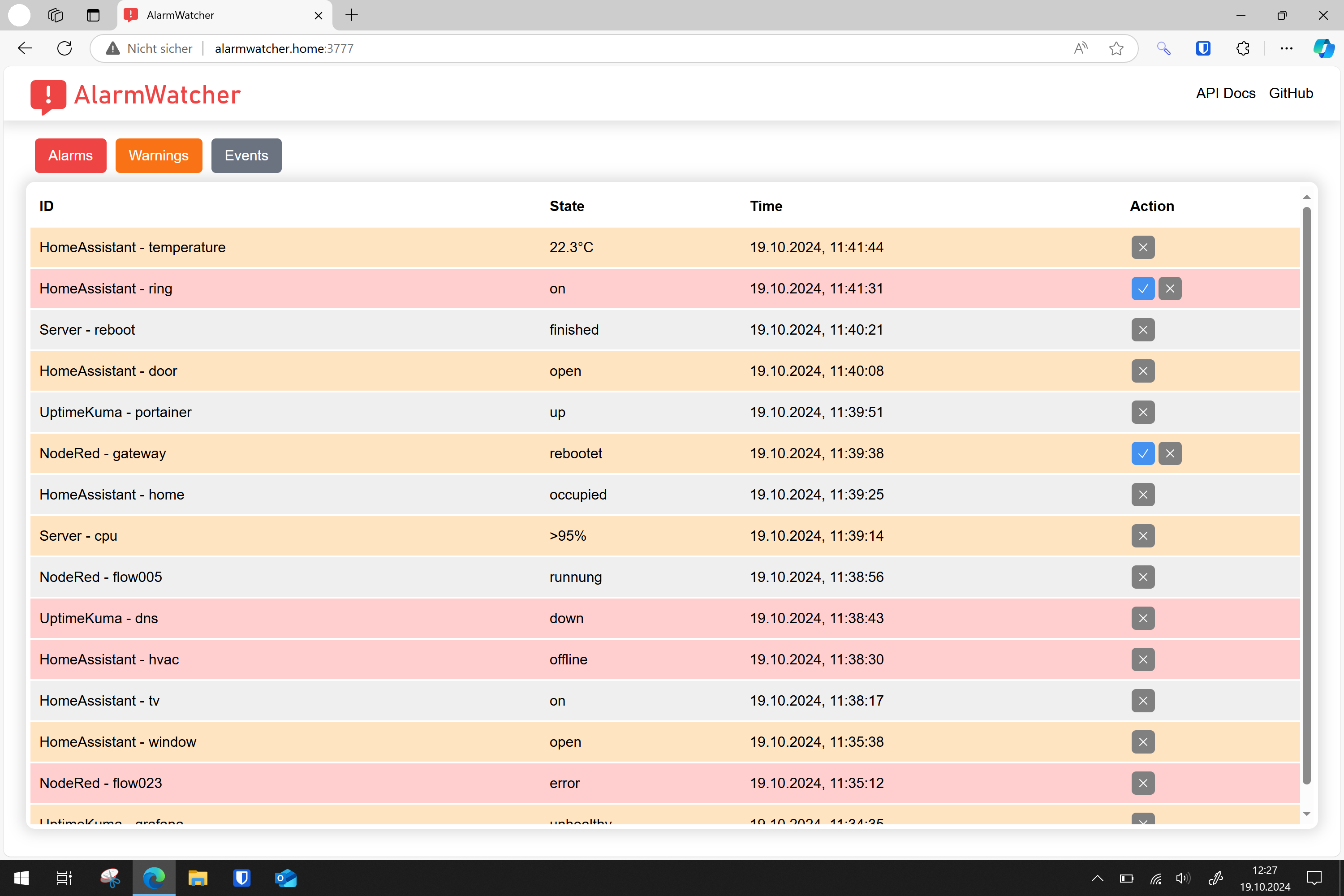Screen dimensions: 1344x896
Task: Open the Bitwarden extension icon
Action: point(1203,48)
